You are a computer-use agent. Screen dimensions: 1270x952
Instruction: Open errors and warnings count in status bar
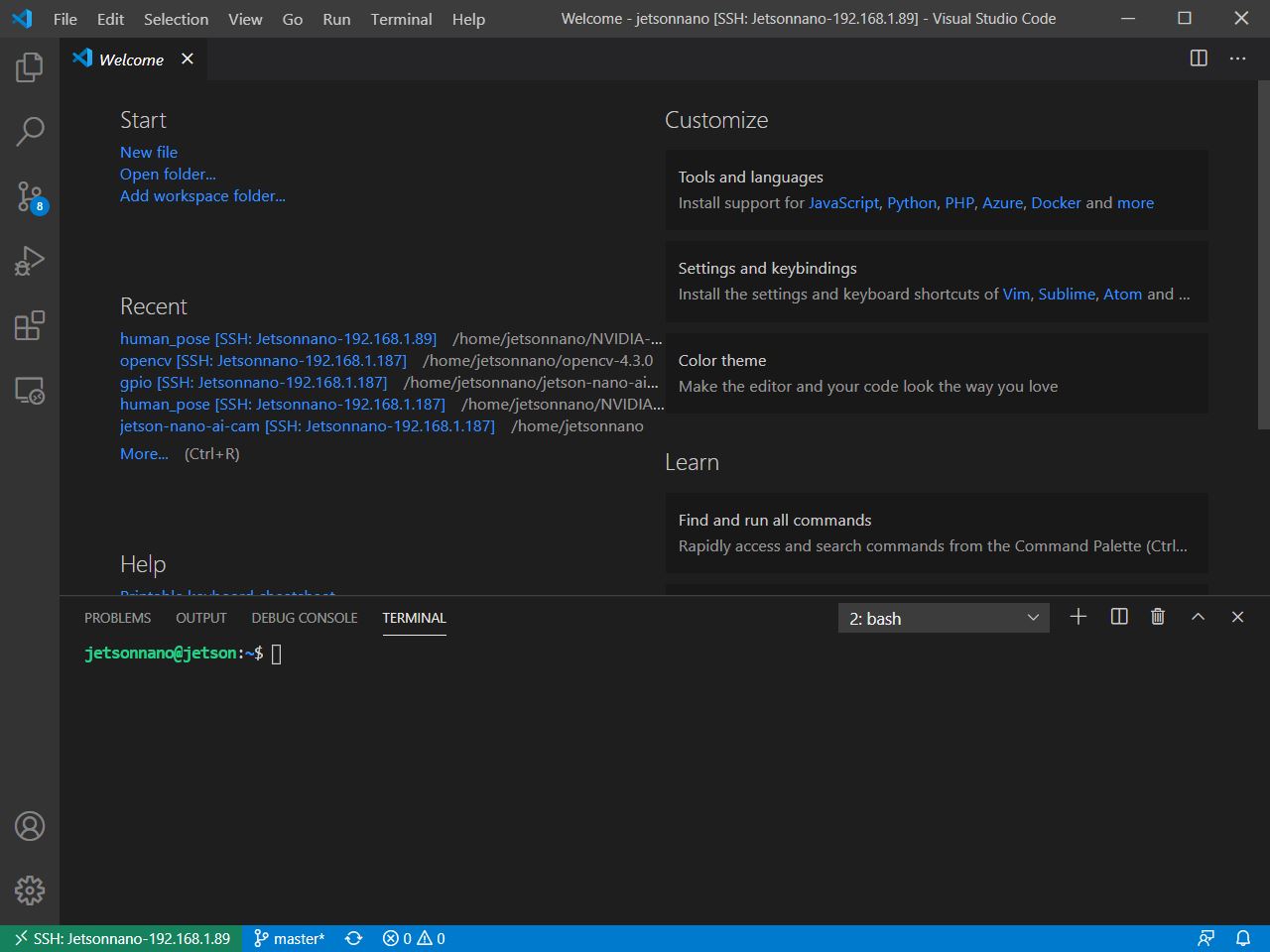[x=414, y=938]
